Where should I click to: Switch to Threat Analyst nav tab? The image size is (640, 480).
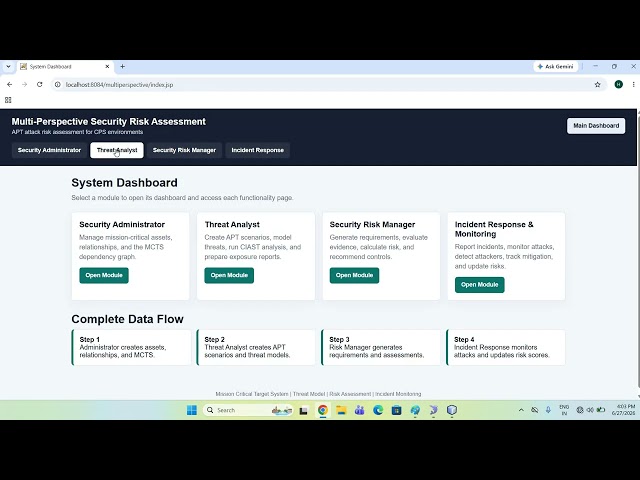117,150
